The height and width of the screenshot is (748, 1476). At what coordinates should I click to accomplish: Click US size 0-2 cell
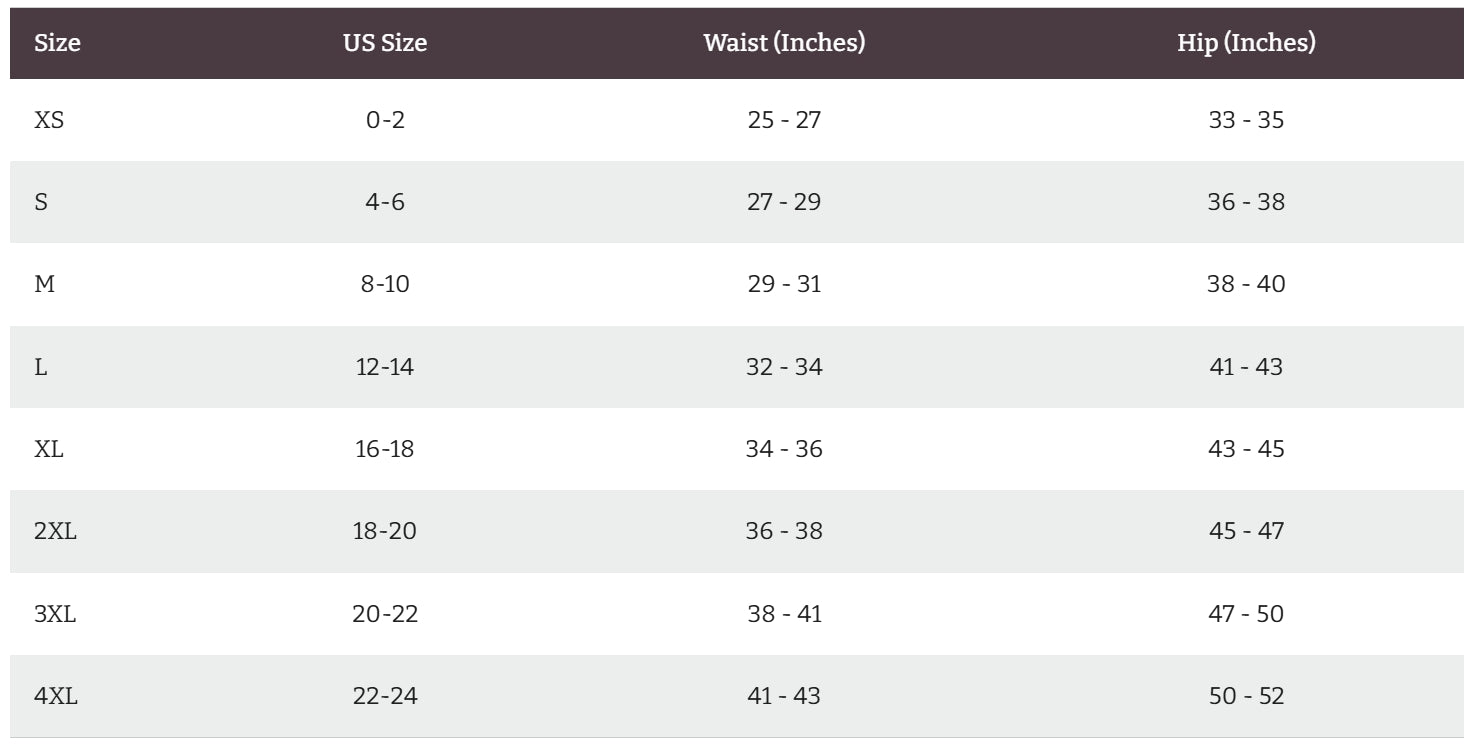385,120
